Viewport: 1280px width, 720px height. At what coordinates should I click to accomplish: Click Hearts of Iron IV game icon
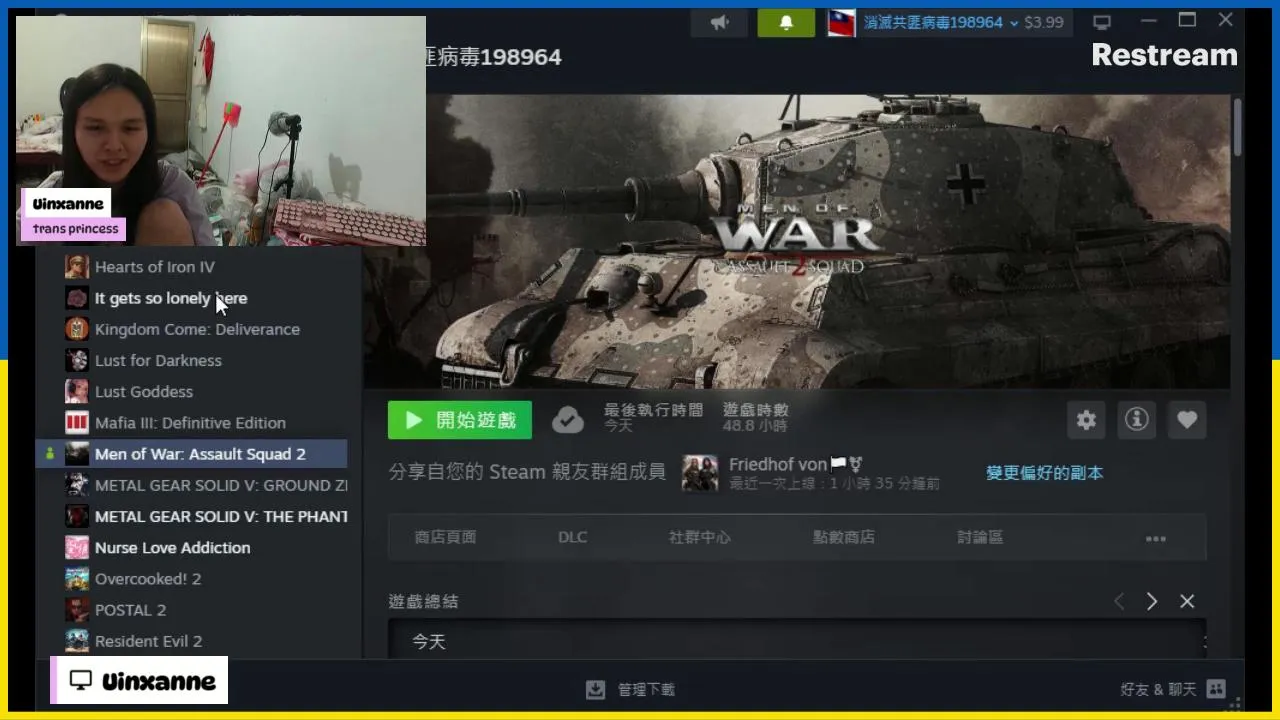point(77,267)
